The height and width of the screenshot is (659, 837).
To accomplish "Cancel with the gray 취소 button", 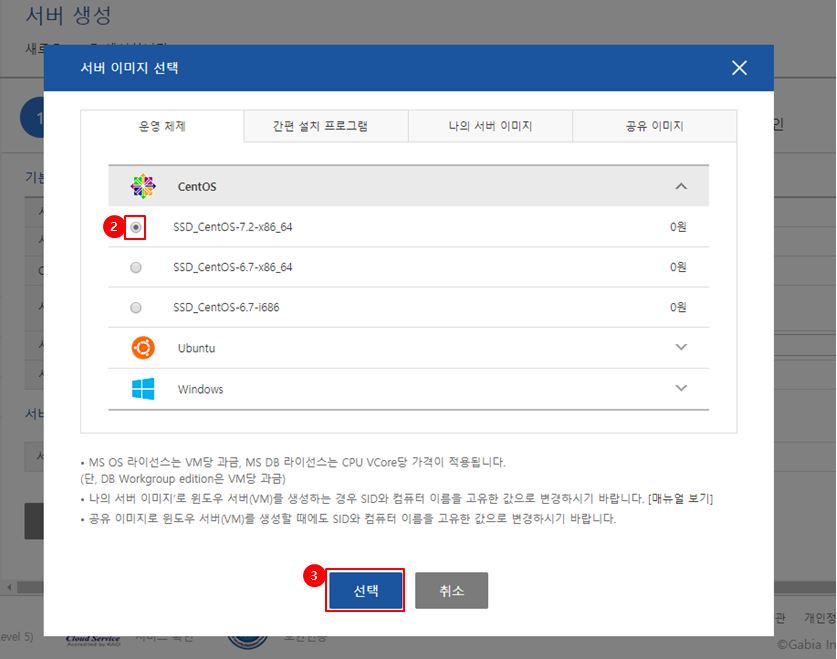I will coord(452,590).
